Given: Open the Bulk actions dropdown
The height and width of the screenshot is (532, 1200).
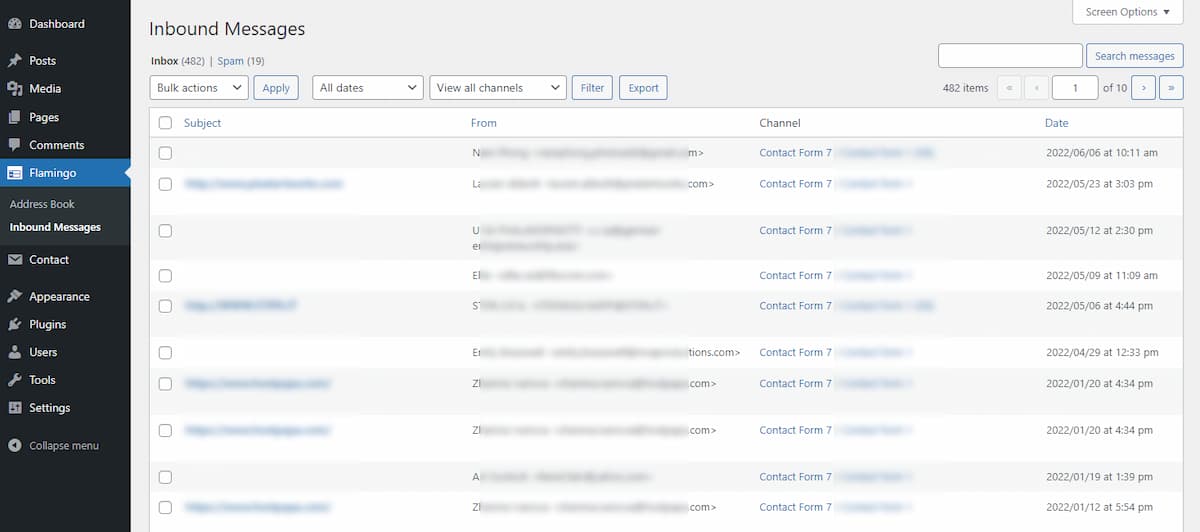Looking at the screenshot, I should [x=199, y=88].
